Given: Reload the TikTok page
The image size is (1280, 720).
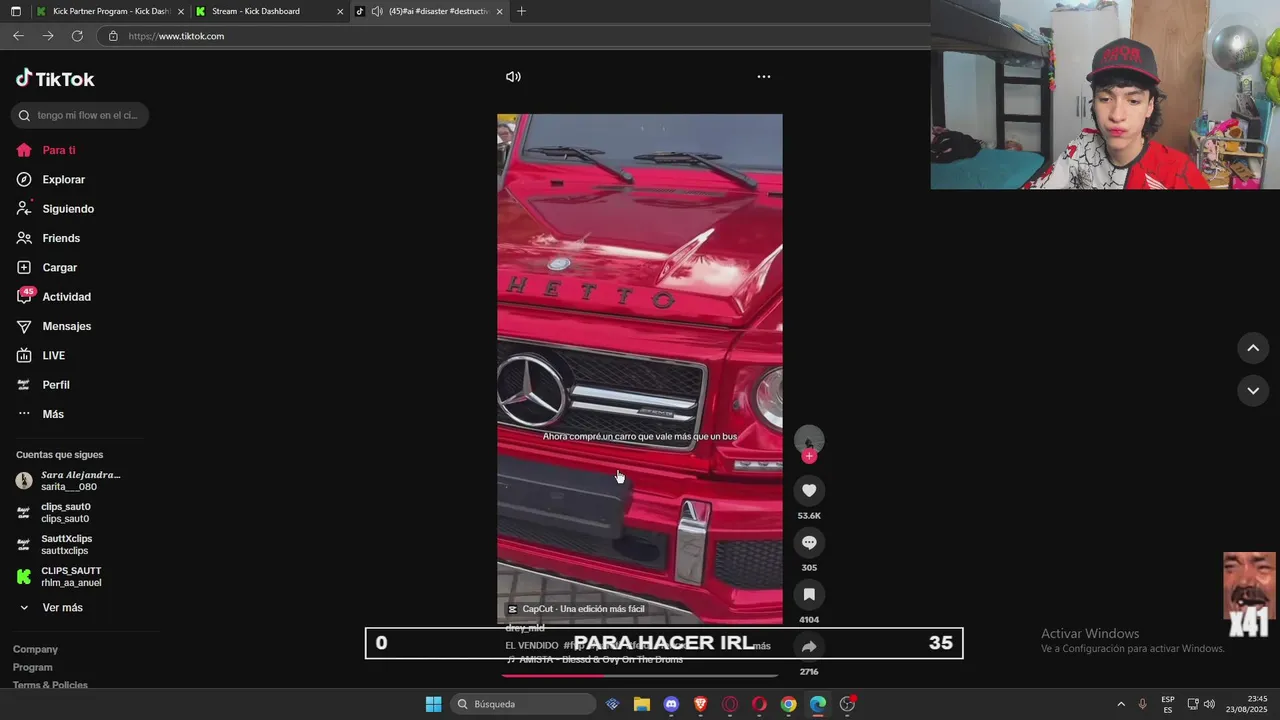Looking at the screenshot, I should (77, 36).
